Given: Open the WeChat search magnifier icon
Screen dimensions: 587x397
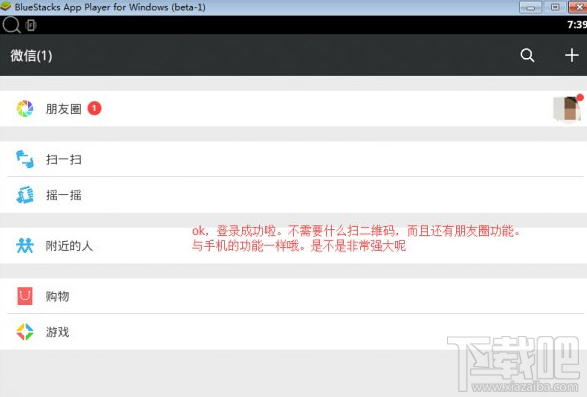Looking at the screenshot, I should [x=527, y=55].
